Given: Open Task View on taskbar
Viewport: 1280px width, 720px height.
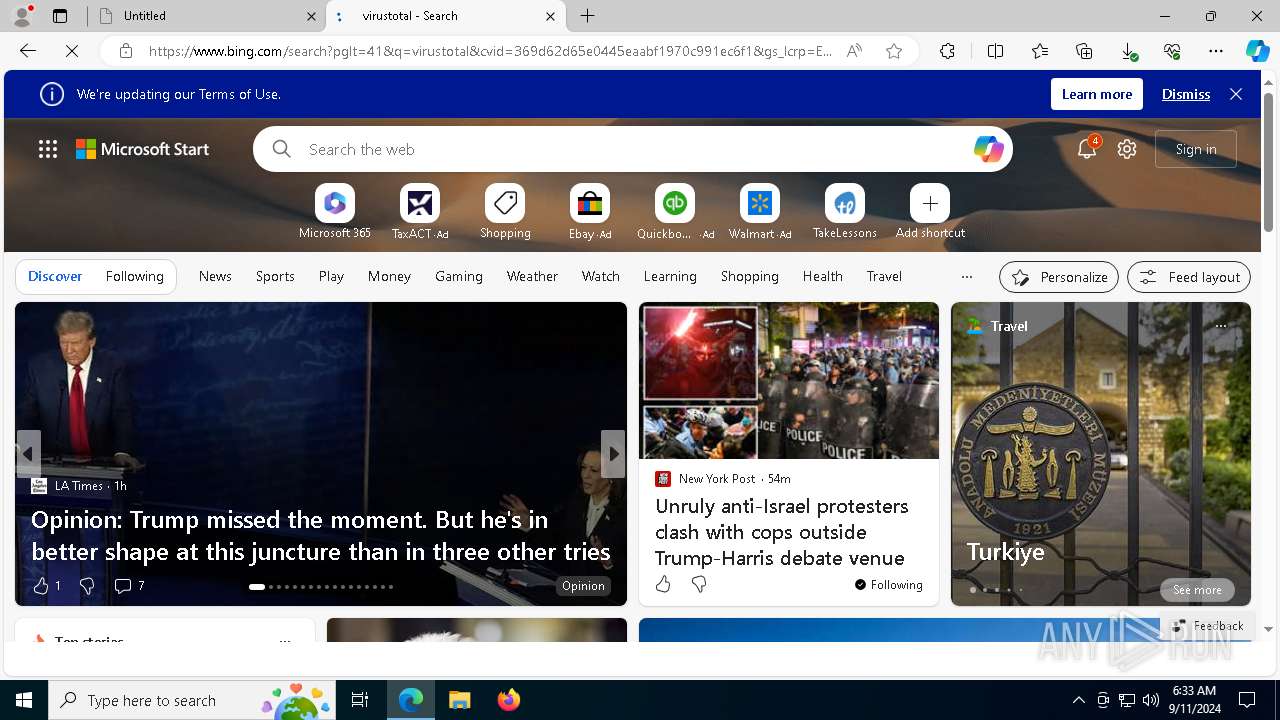Looking at the screenshot, I should click(x=360, y=700).
